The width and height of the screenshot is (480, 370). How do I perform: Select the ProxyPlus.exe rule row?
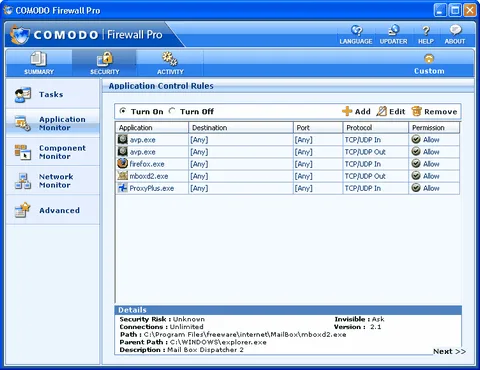288,188
